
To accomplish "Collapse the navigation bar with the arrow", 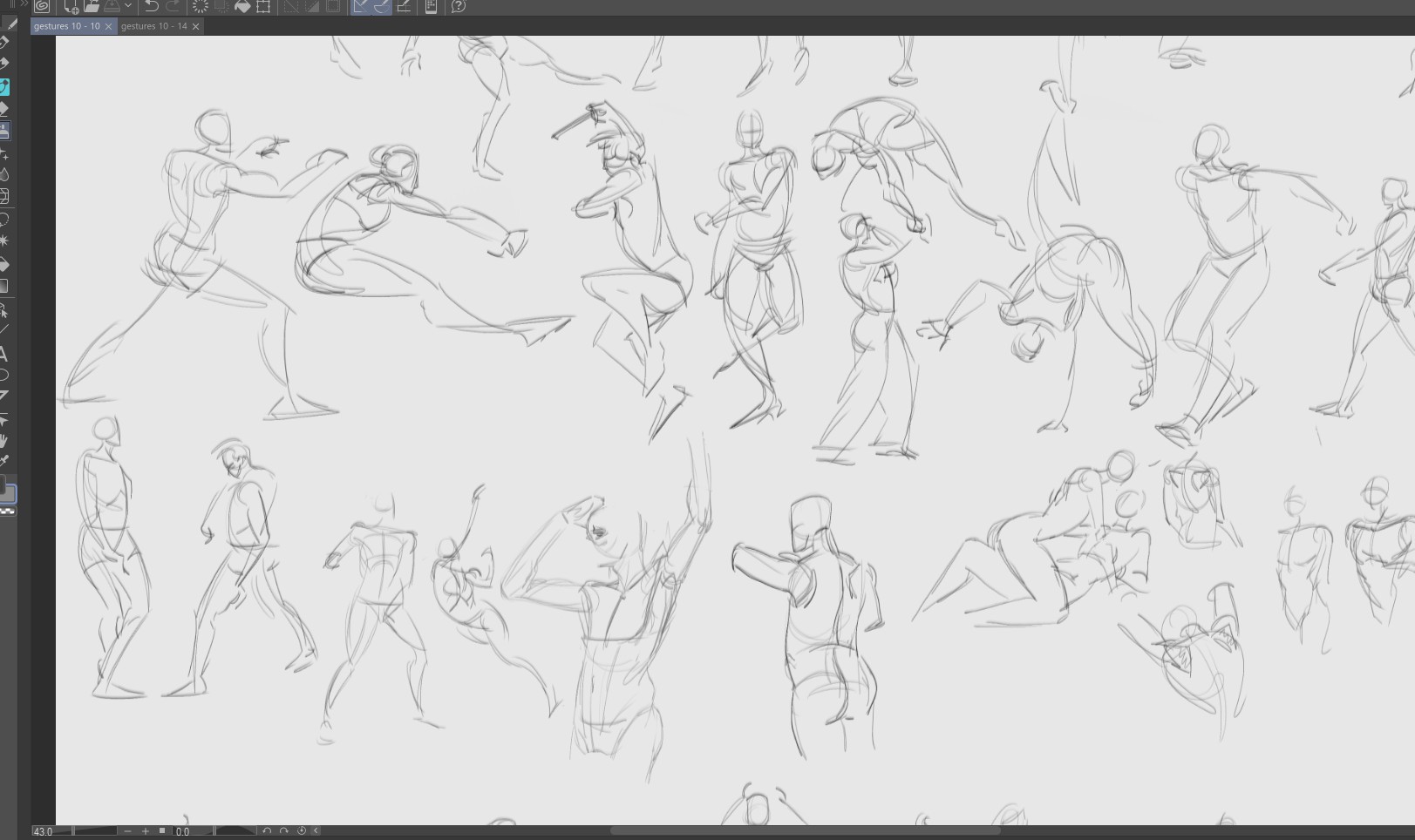I will pyautogui.click(x=316, y=831).
